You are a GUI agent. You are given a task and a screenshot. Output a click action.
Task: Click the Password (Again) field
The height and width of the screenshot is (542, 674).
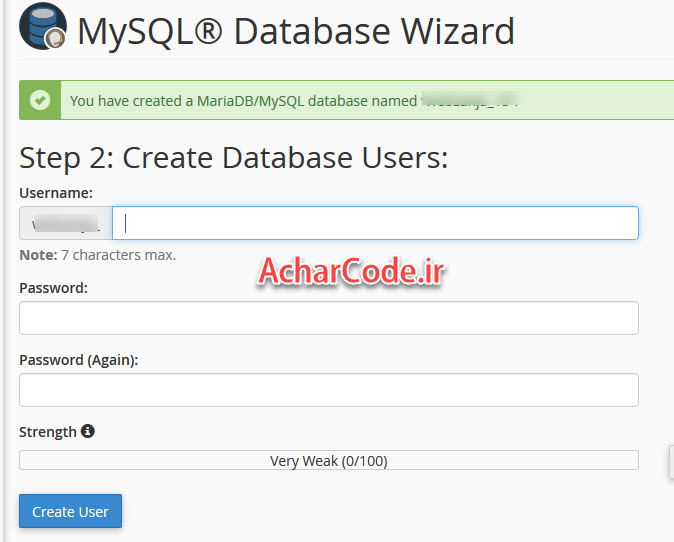point(329,390)
